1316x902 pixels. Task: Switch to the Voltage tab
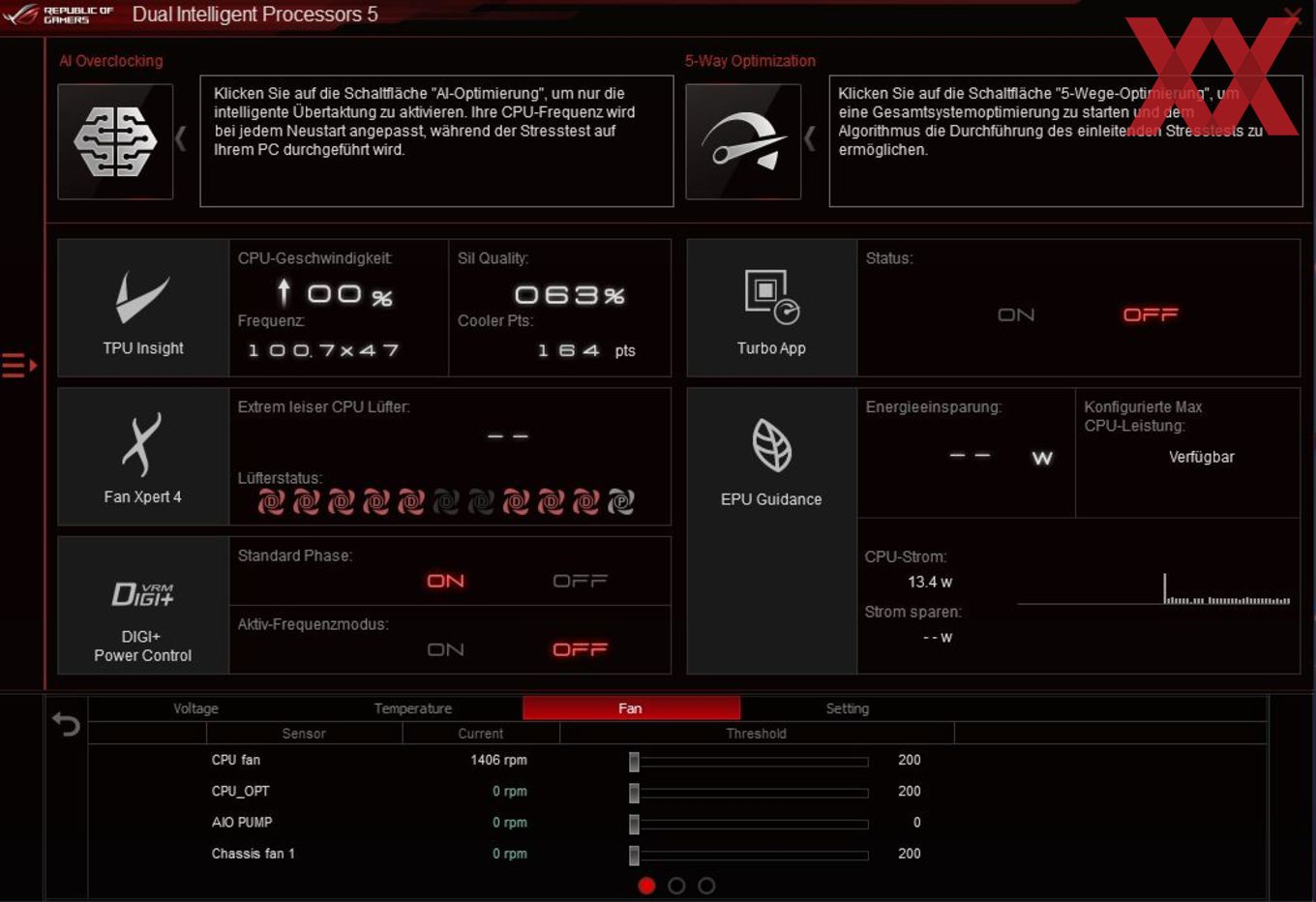[195, 708]
